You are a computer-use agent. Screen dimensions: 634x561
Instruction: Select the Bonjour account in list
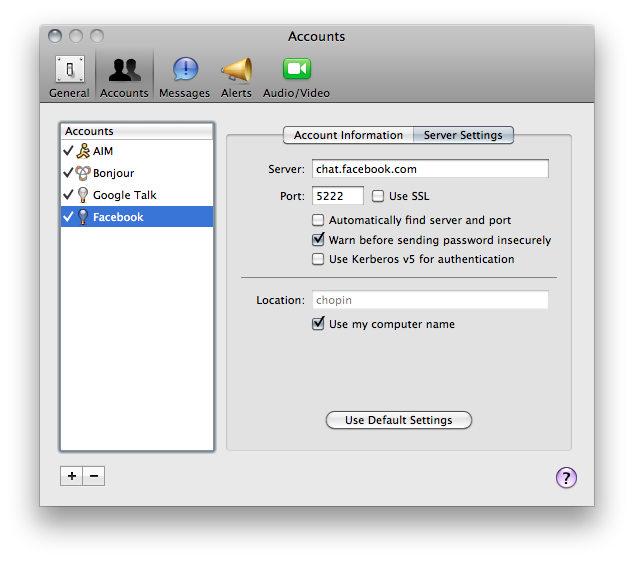tap(113, 173)
